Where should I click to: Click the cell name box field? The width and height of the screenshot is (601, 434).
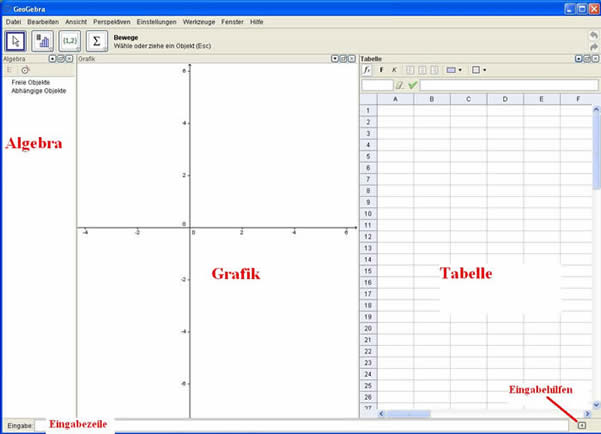(x=377, y=85)
